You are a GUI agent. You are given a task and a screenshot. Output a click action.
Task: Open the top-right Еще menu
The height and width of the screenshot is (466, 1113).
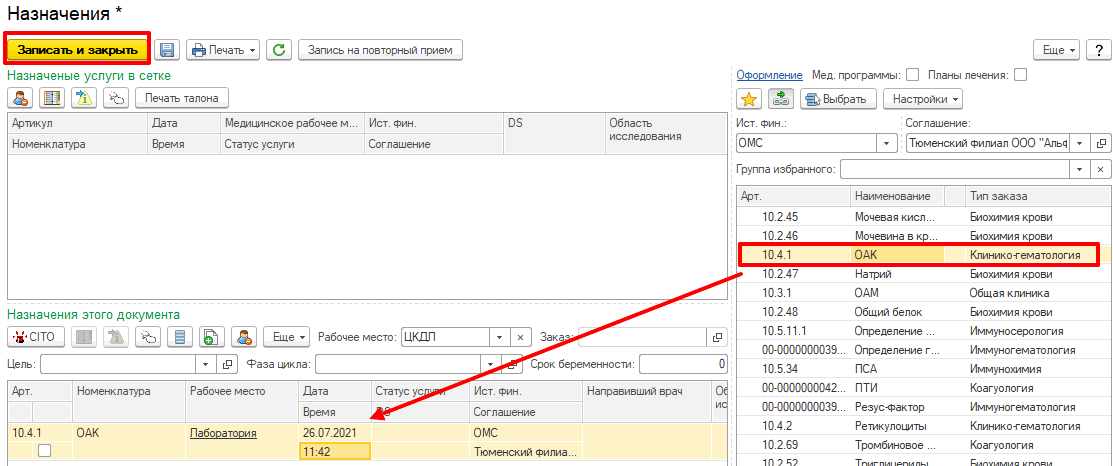coord(1058,49)
